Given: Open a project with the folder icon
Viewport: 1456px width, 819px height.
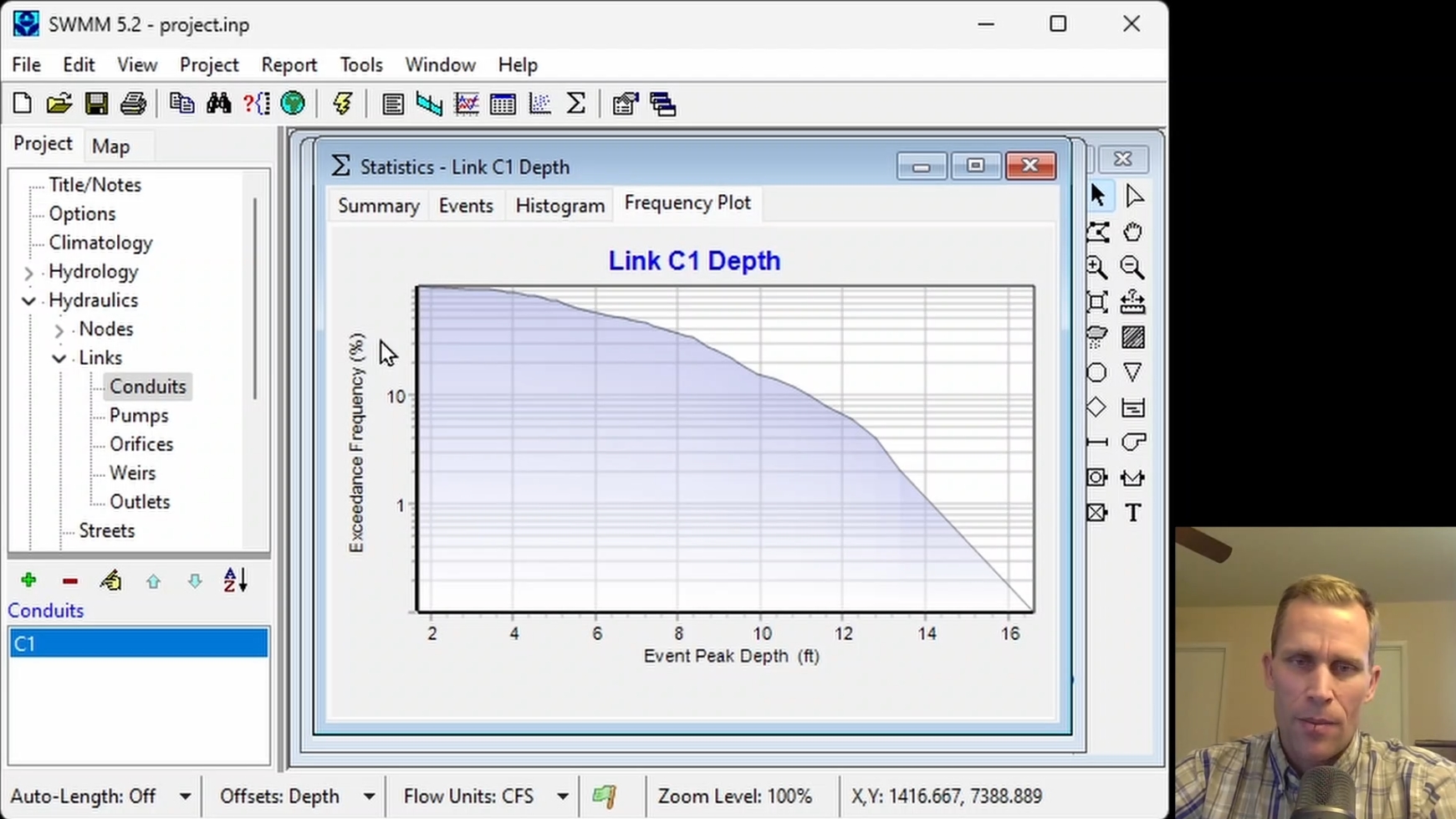Looking at the screenshot, I should [x=59, y=104].
